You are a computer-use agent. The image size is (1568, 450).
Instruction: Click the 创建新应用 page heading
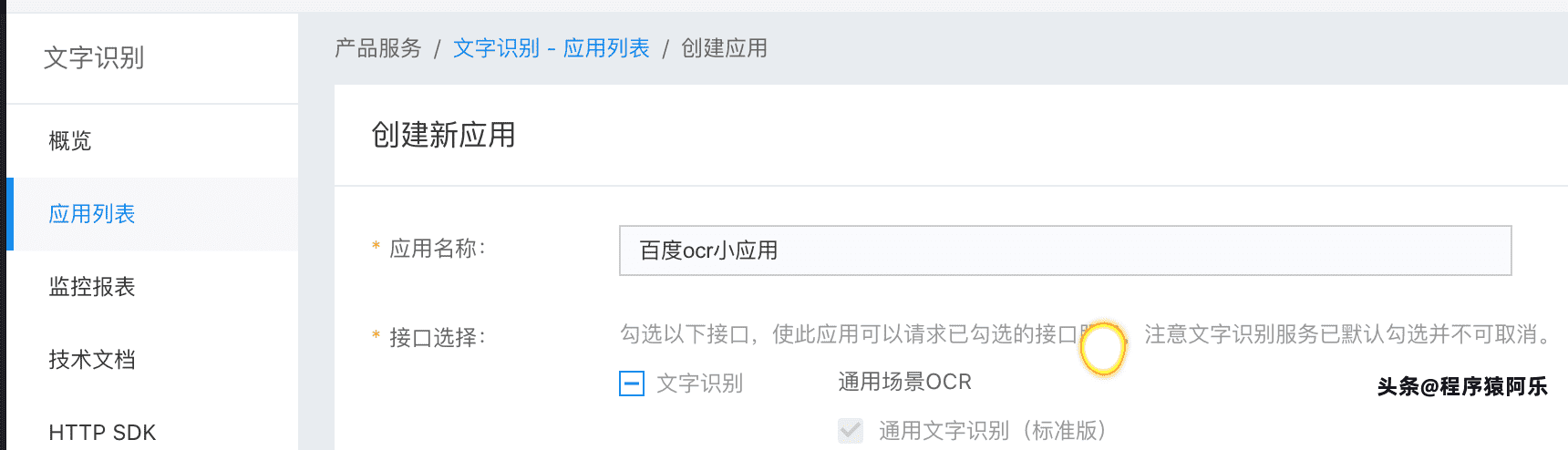point(443,135)
